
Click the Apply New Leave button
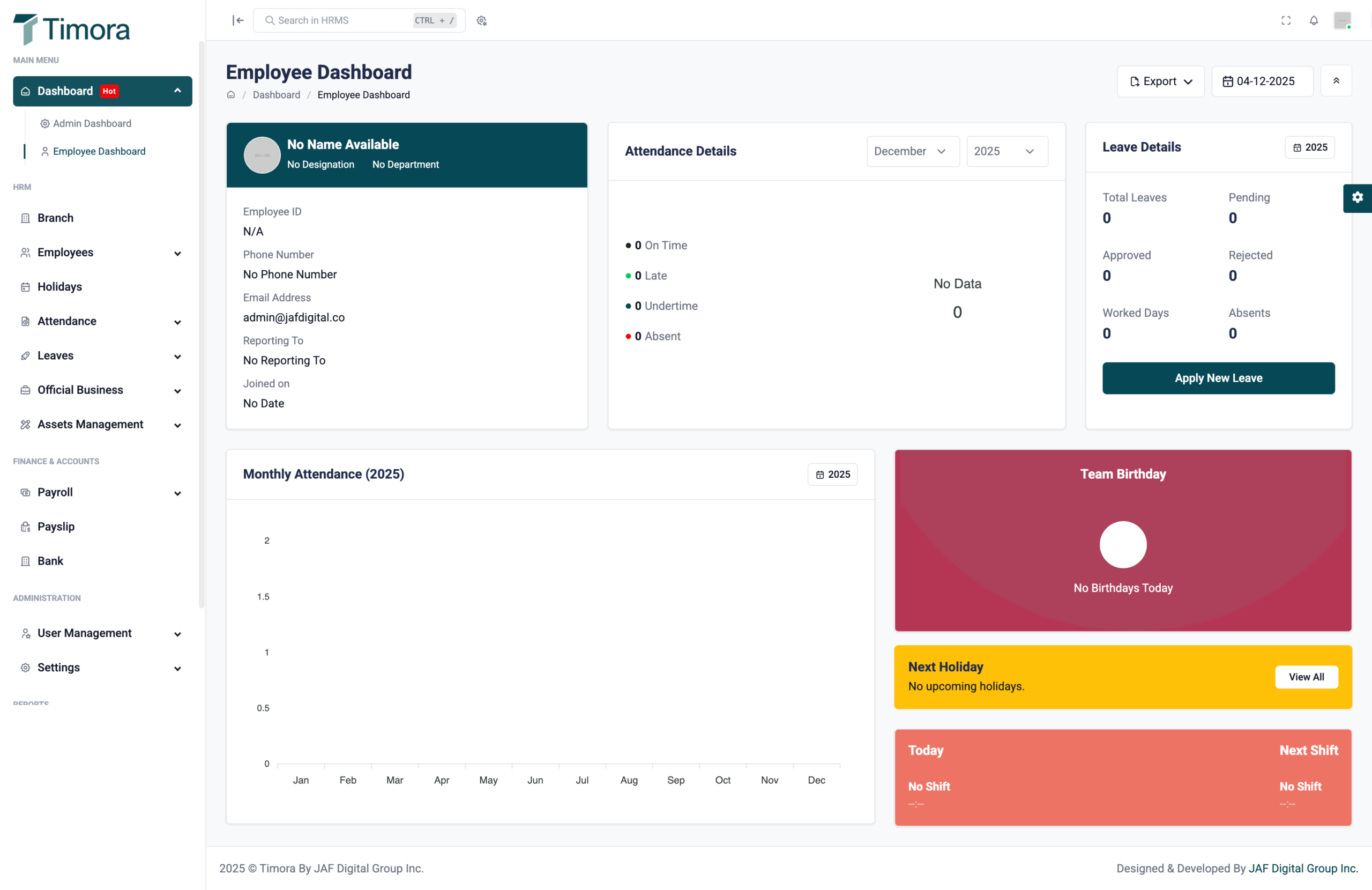pyautogui.click(x=1218, y=379)
